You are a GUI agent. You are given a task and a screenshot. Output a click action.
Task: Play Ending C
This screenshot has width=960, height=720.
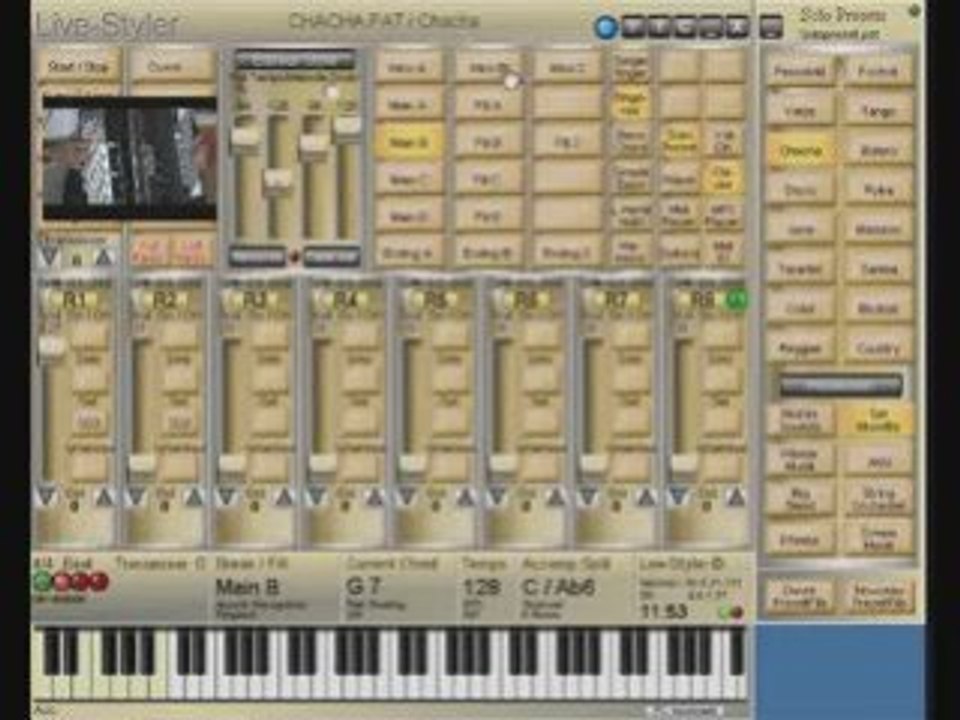[566, 252]
